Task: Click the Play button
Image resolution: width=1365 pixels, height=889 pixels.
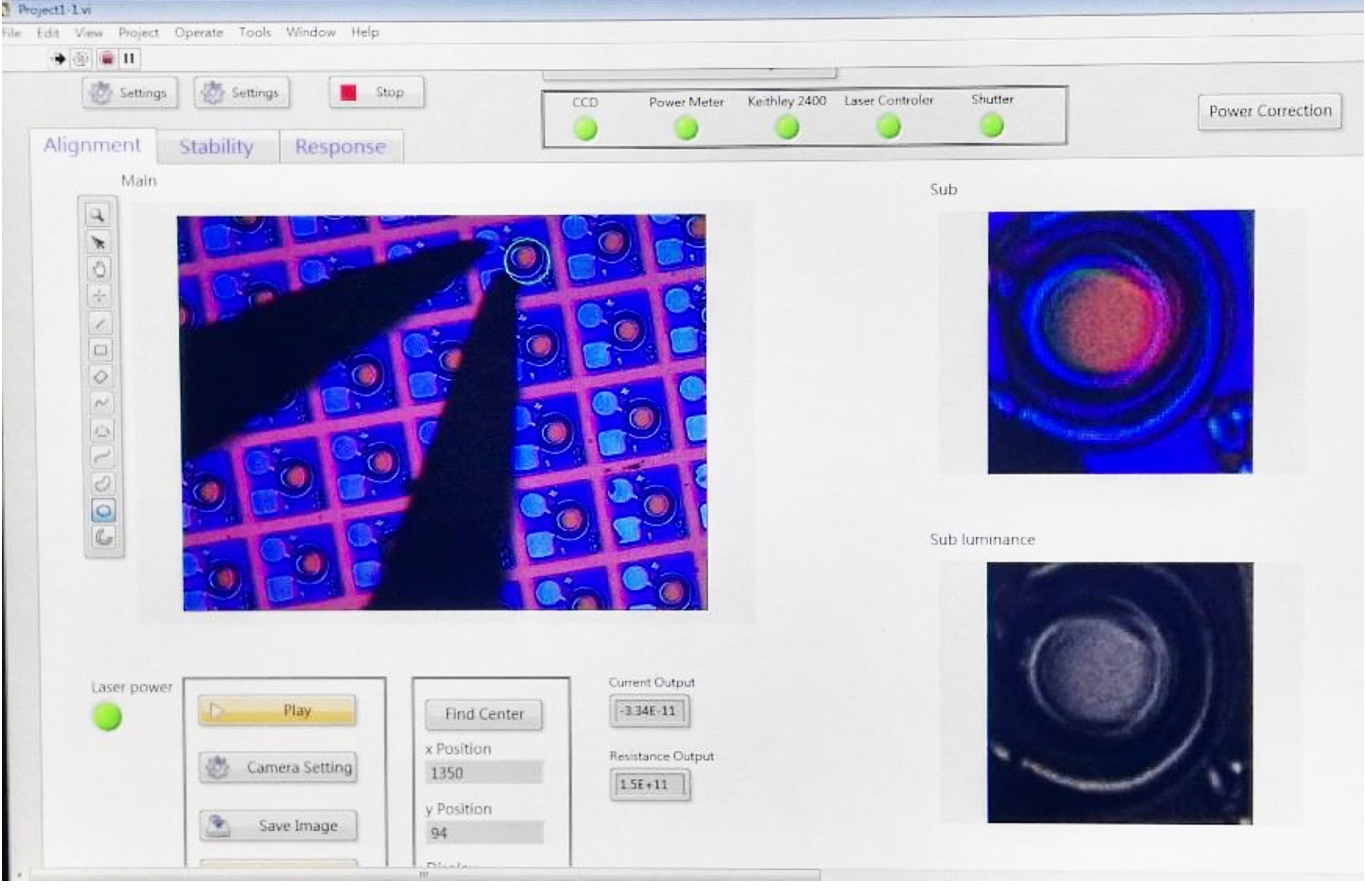Action: [277, 711]
